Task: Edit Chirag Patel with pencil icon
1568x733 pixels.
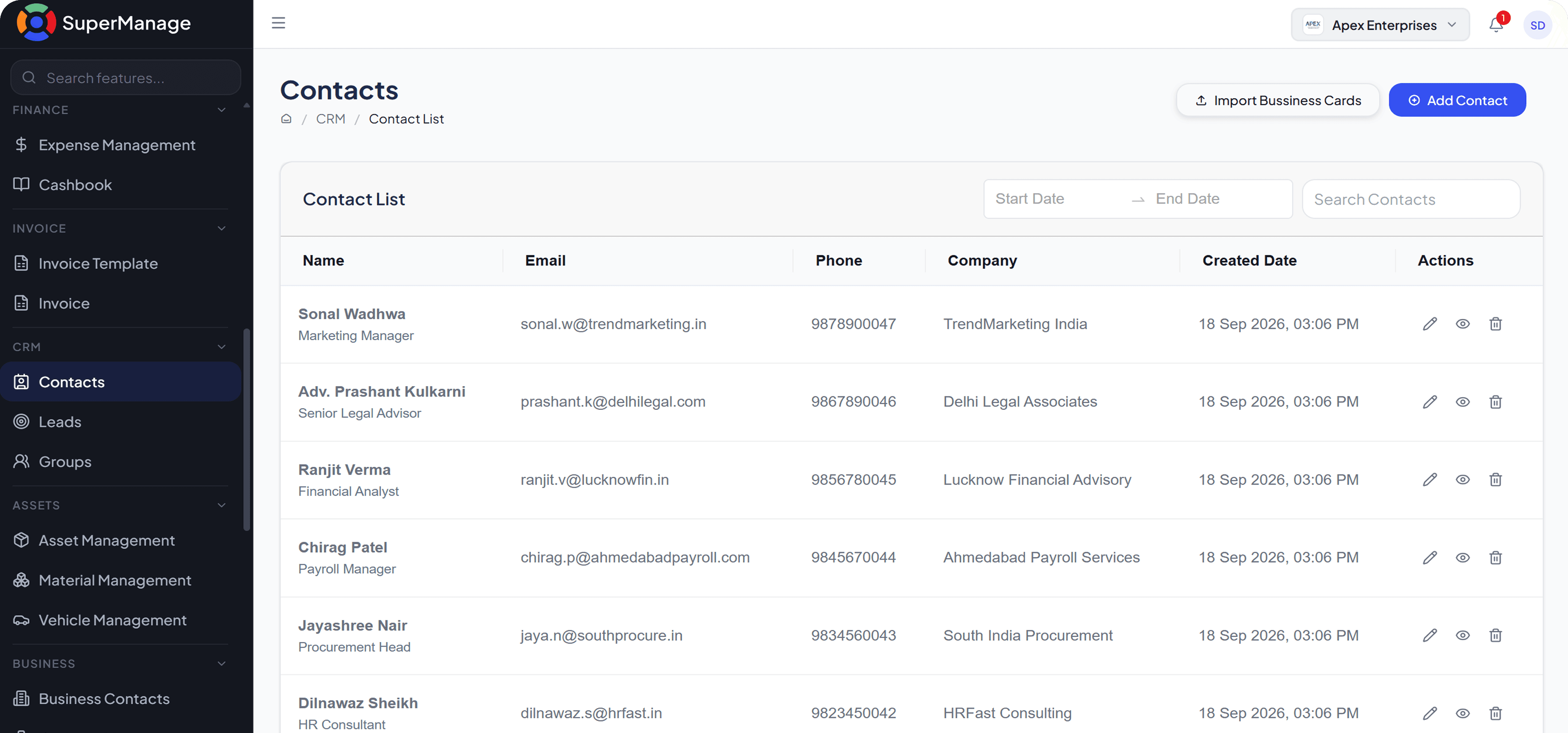Action: click(1430, 557)
